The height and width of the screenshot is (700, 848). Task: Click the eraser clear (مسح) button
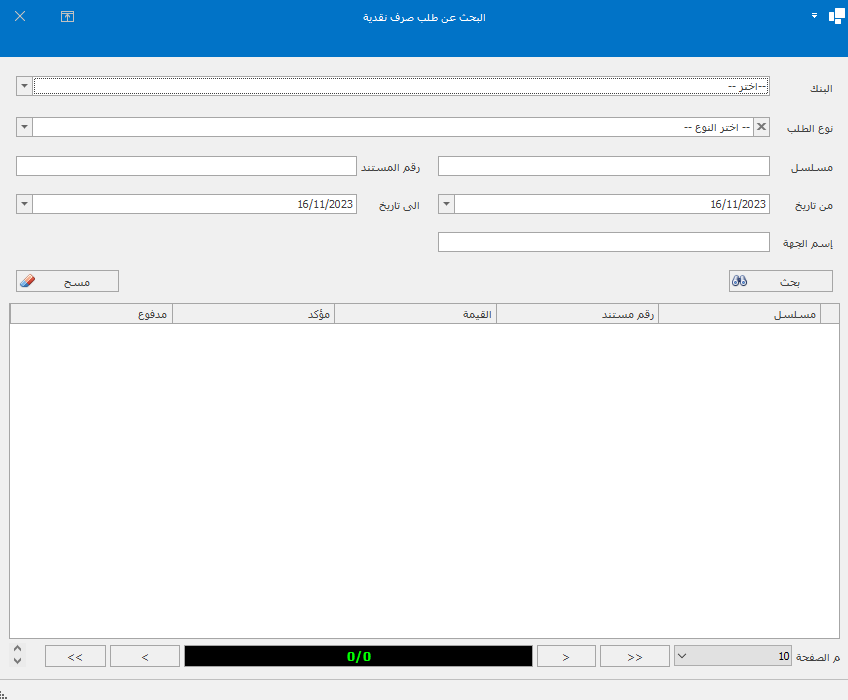click(x=67, y=282)
